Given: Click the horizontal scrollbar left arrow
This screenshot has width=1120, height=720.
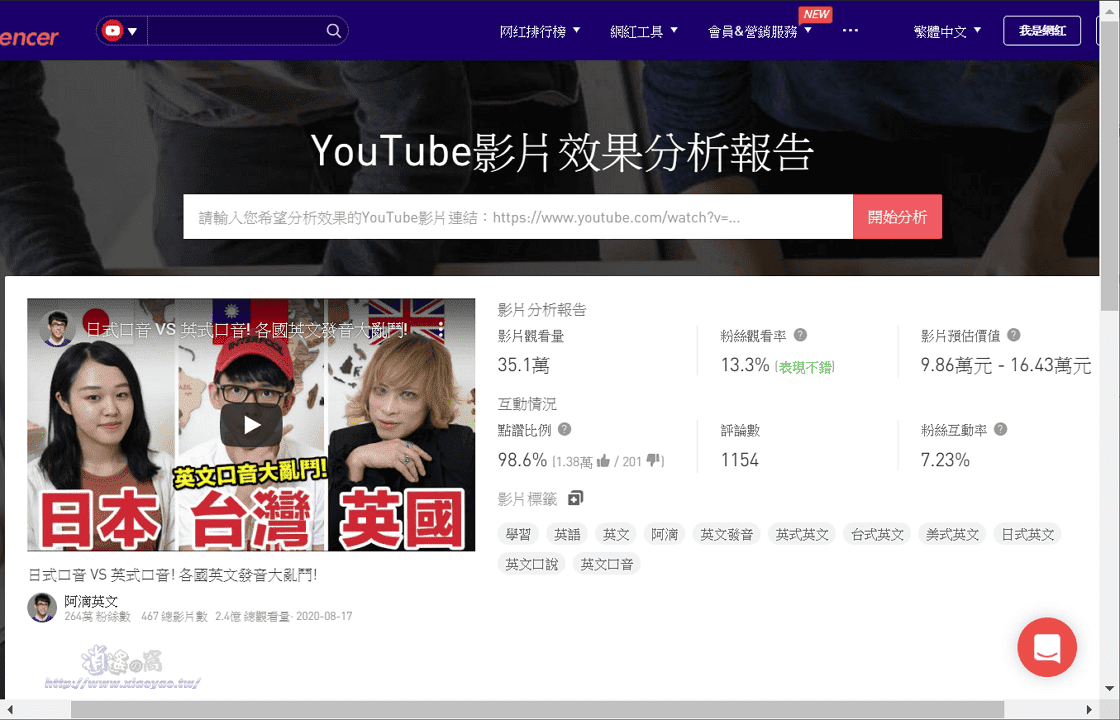Looking at the screenshot, I should point(9,709).
